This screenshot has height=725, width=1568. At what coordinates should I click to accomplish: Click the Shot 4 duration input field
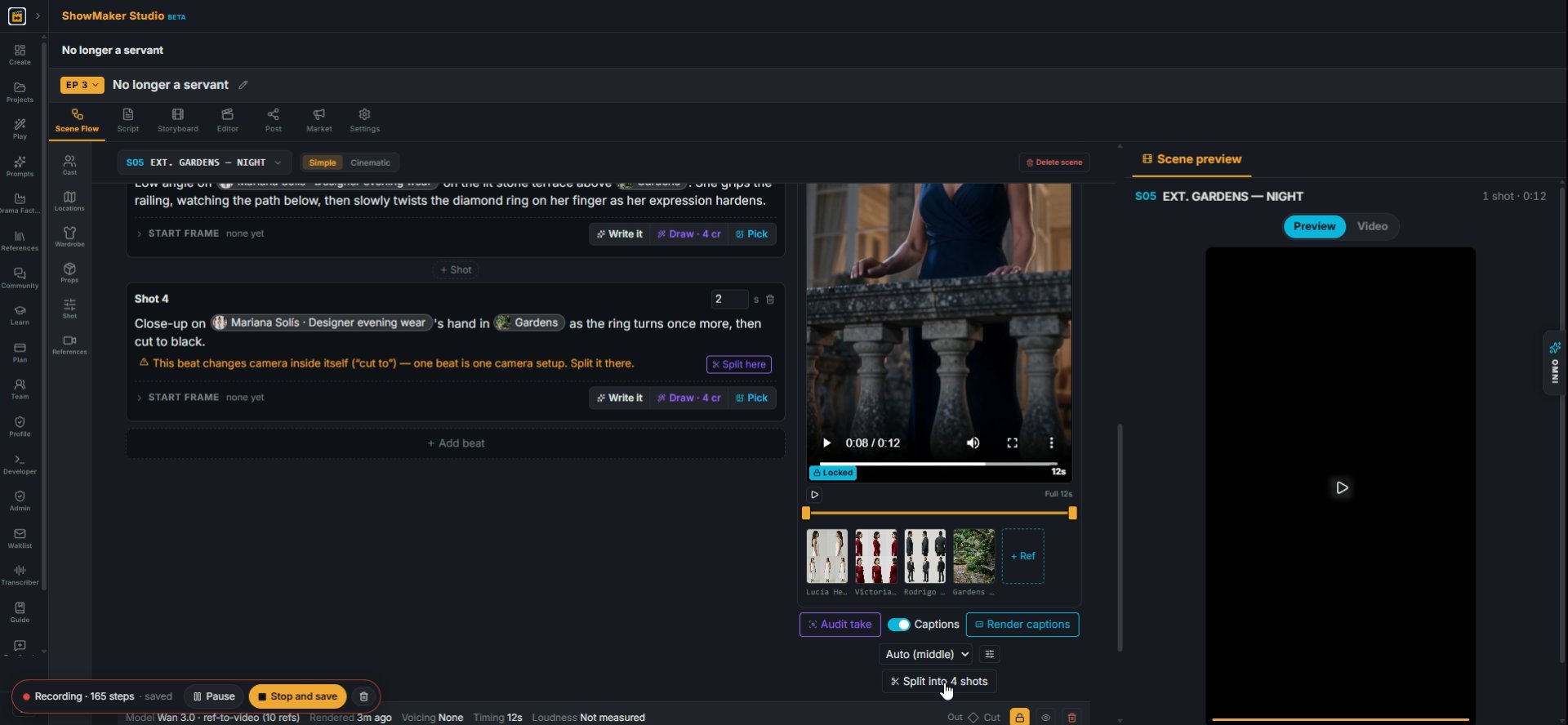tap(729, 300)
